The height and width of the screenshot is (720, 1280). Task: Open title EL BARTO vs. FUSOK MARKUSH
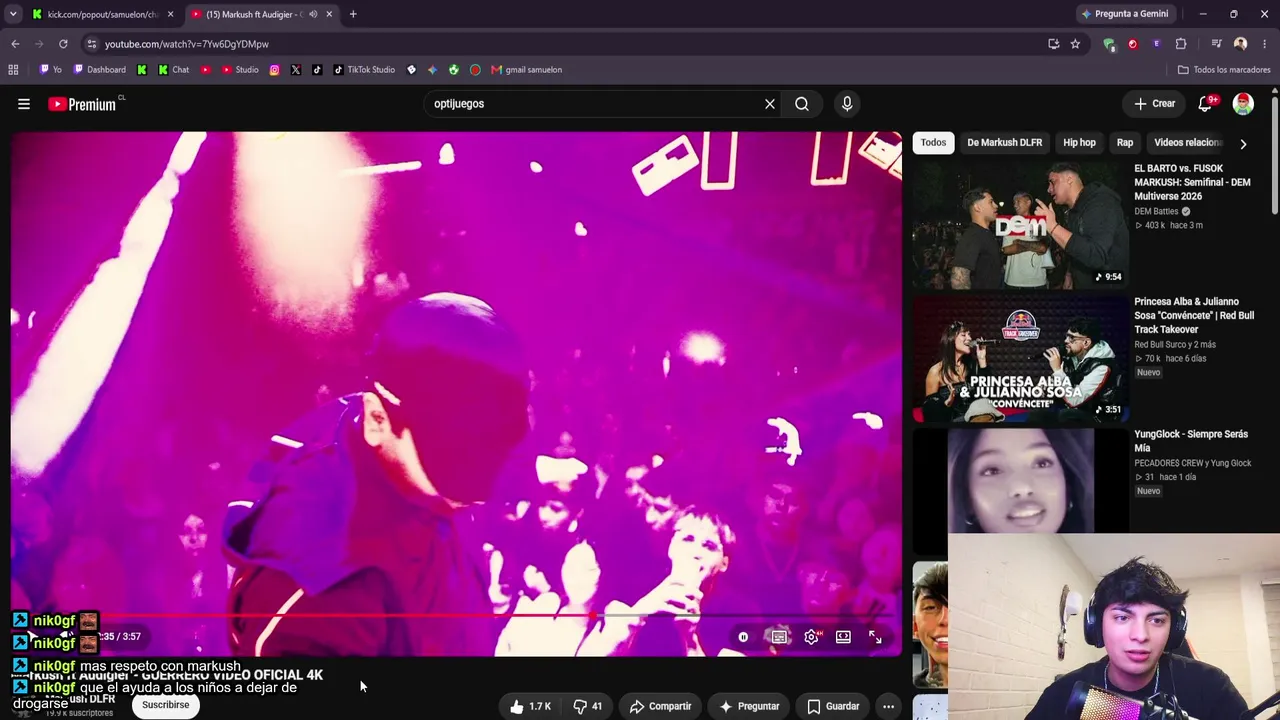point(1192,182)
